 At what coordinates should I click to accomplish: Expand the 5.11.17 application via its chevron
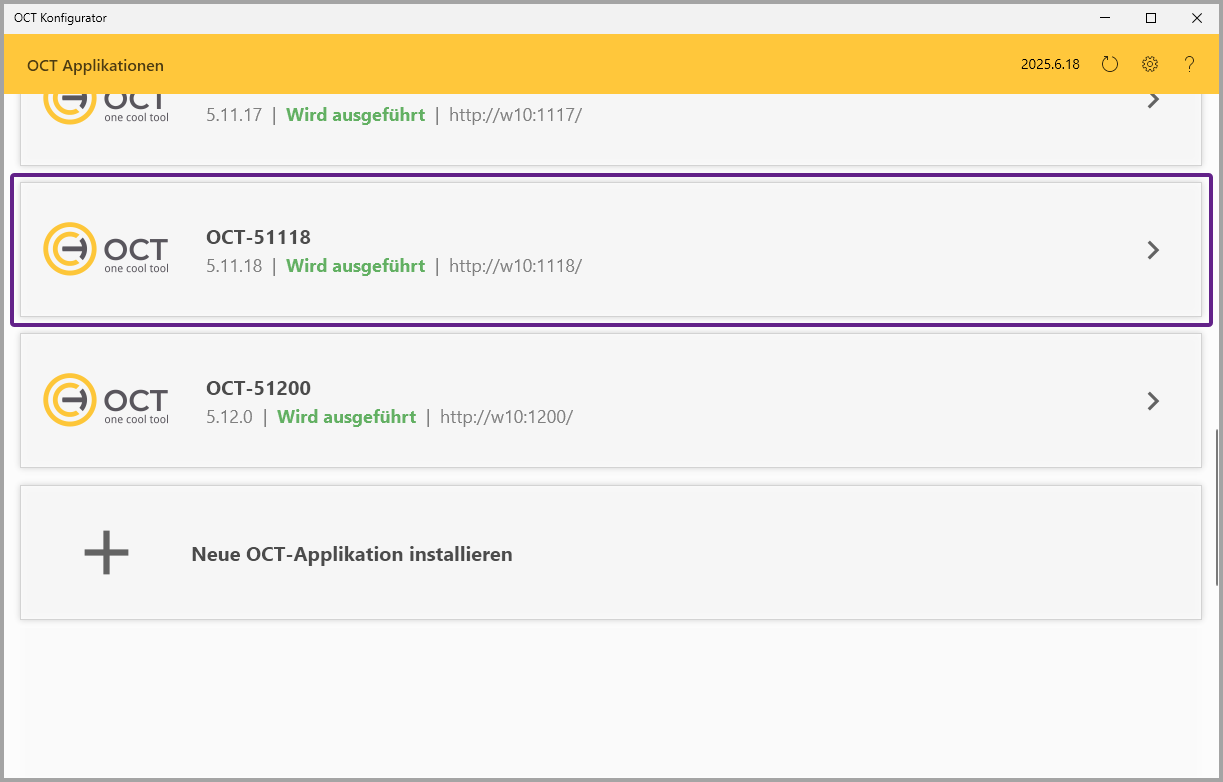1153,100
